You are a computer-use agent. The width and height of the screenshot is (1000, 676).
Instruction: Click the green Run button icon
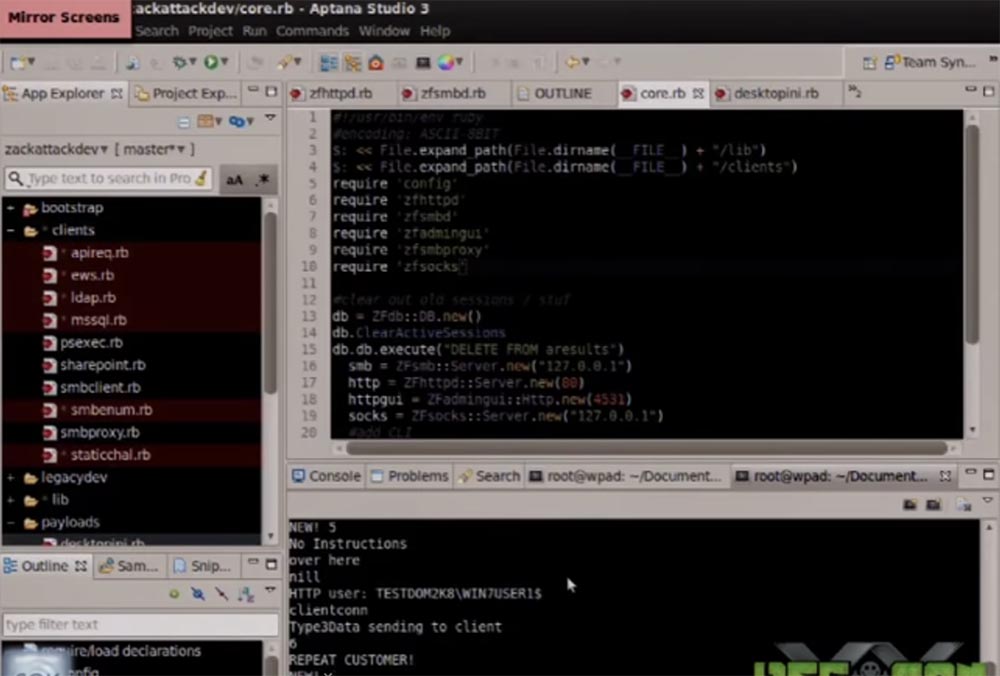point(210,62)
